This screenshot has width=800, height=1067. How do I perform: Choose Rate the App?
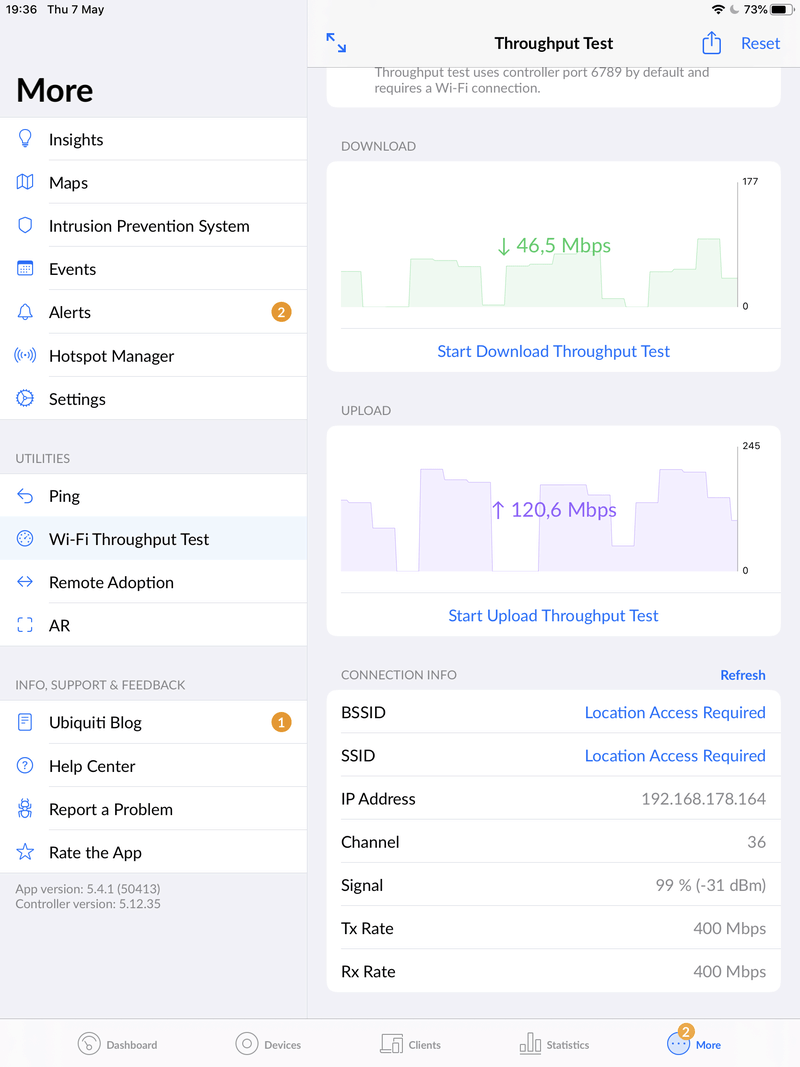click(x=153, y=853)
